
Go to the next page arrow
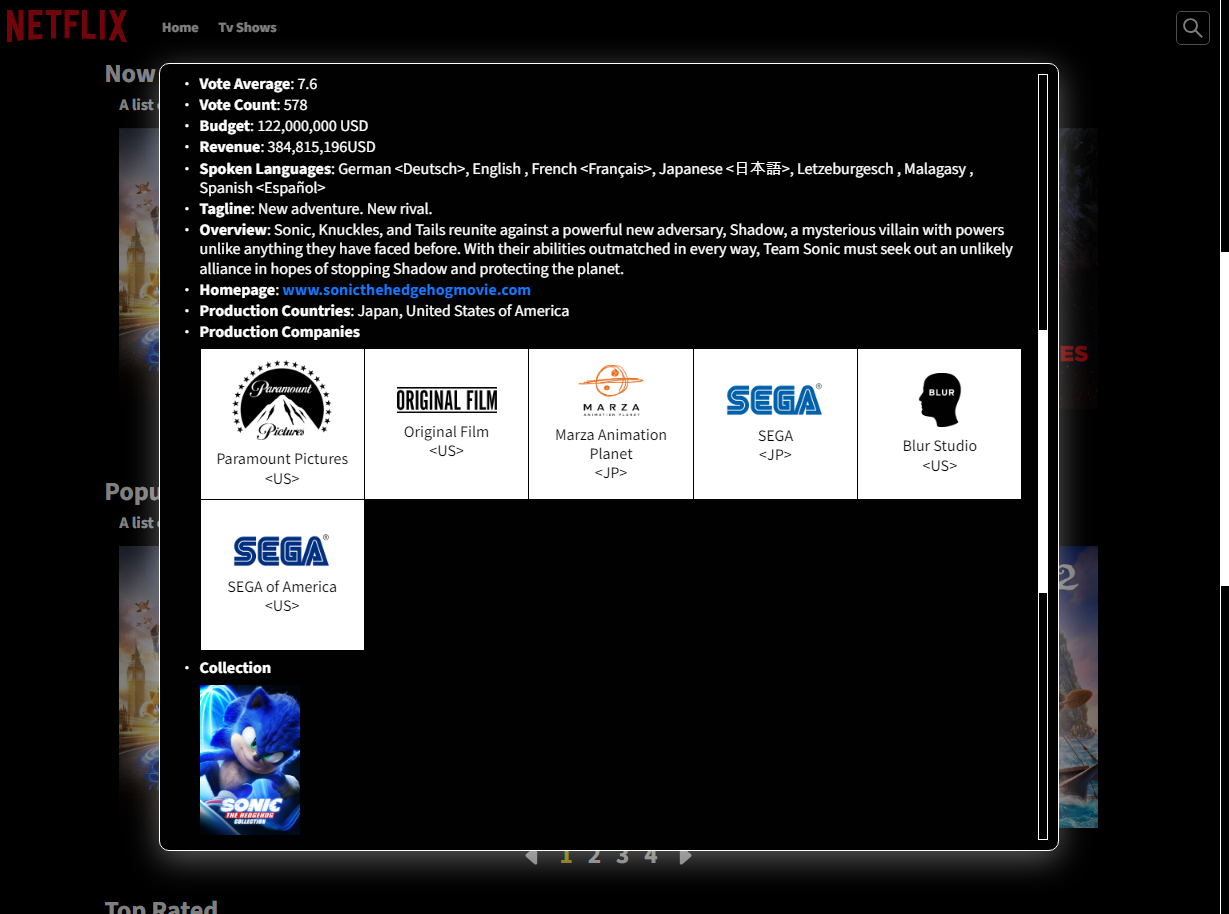685,857
